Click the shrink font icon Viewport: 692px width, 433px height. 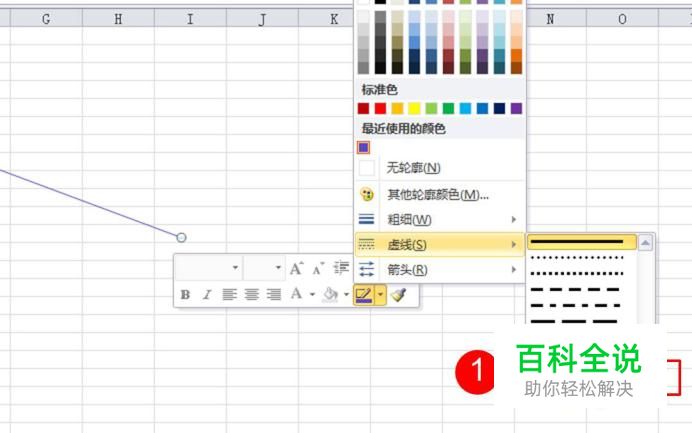point(318,268)
